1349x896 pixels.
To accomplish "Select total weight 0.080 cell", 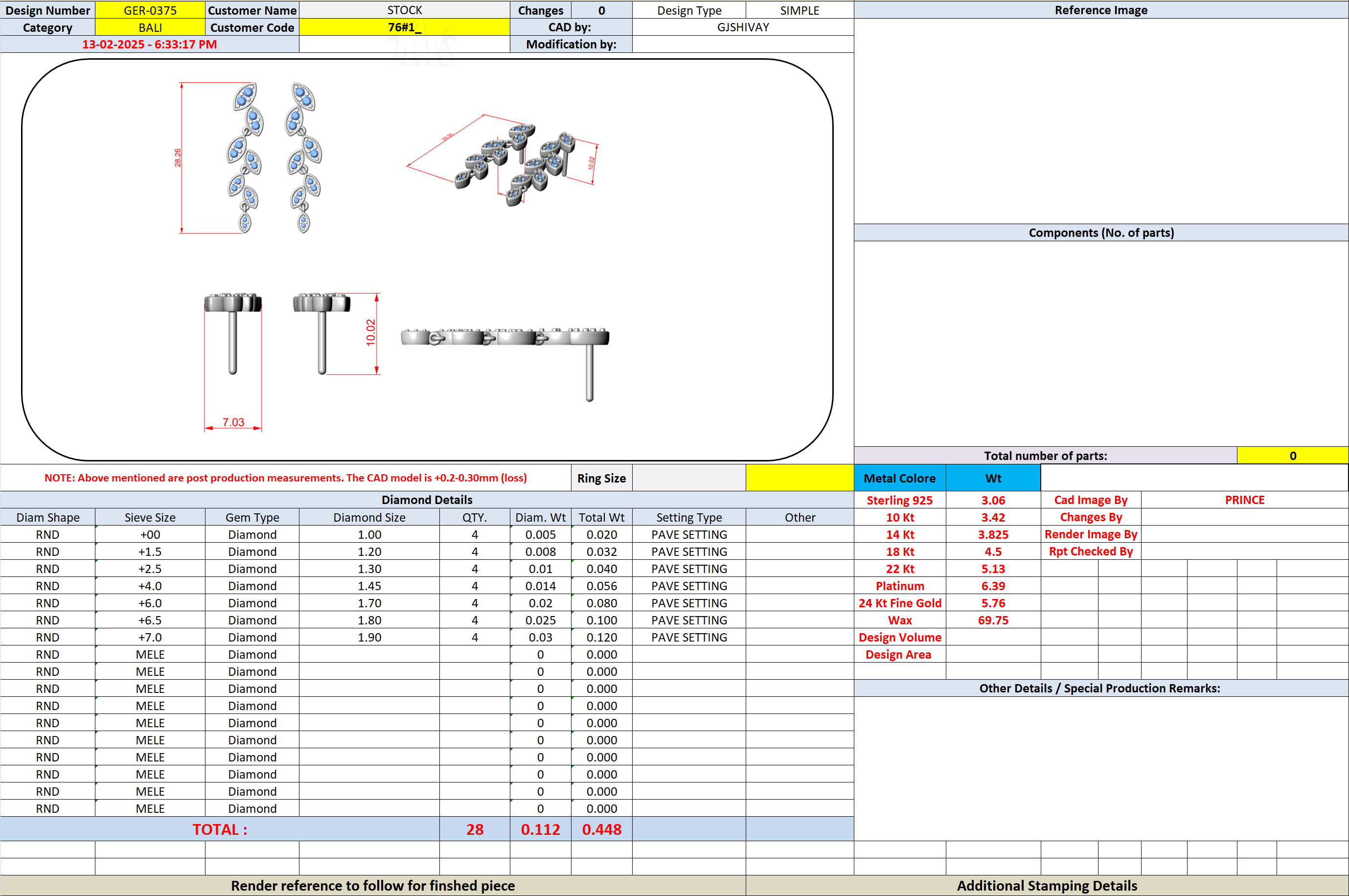I will point(602,603).
